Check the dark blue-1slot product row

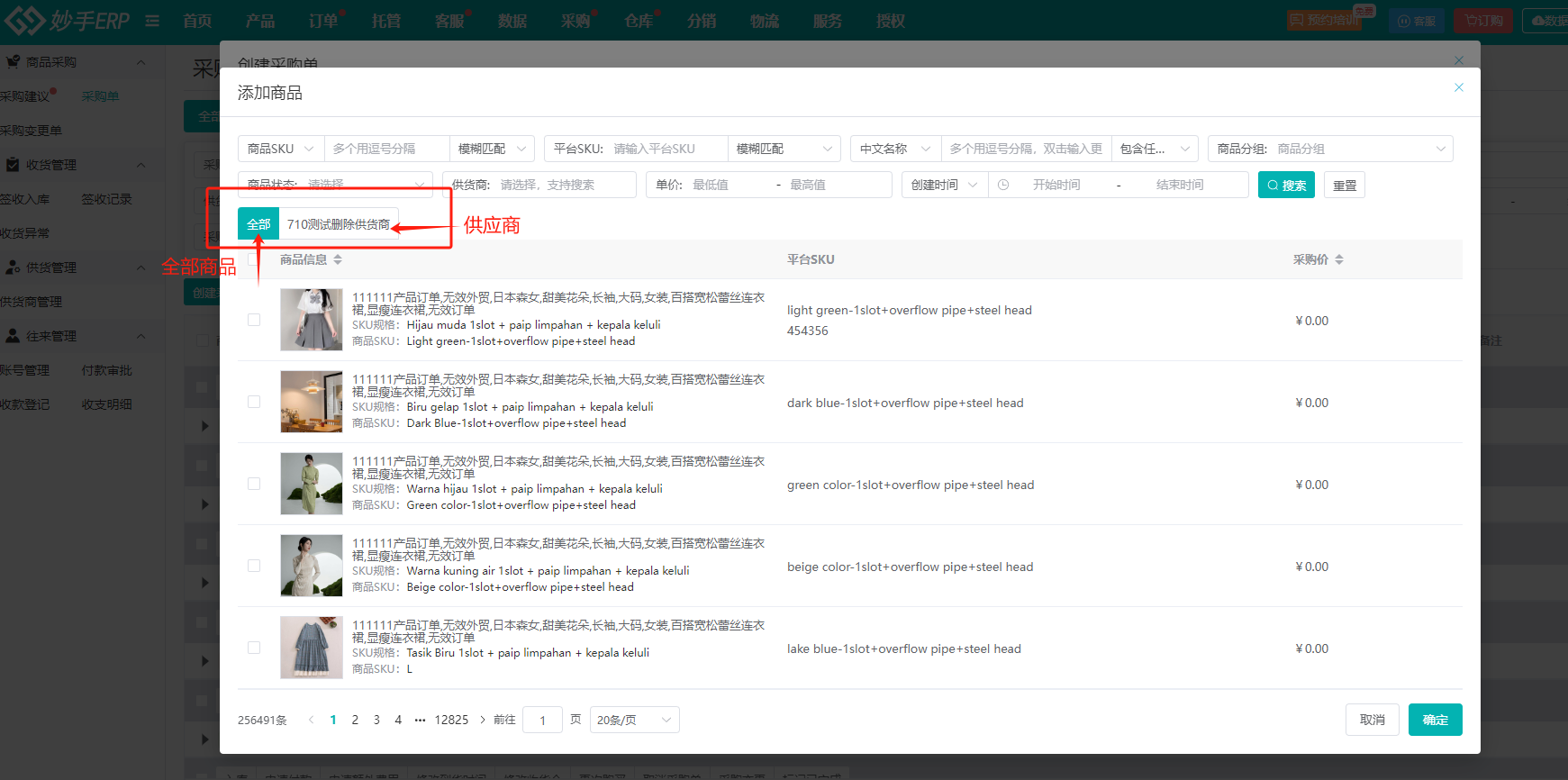254,402
